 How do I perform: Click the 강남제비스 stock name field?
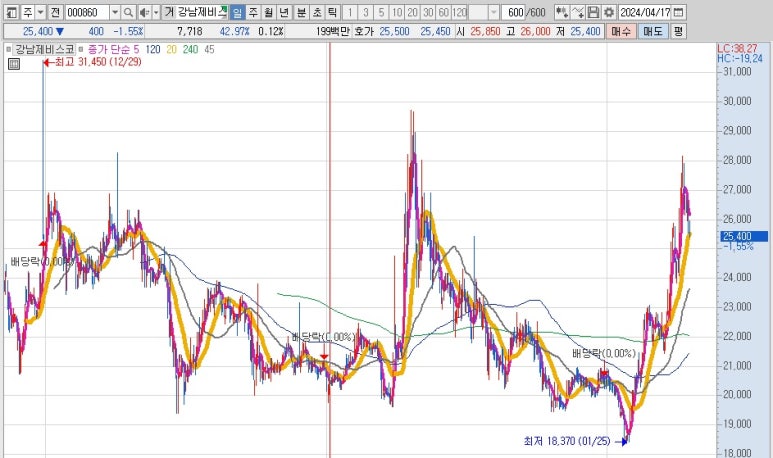(x=203, y=12)
